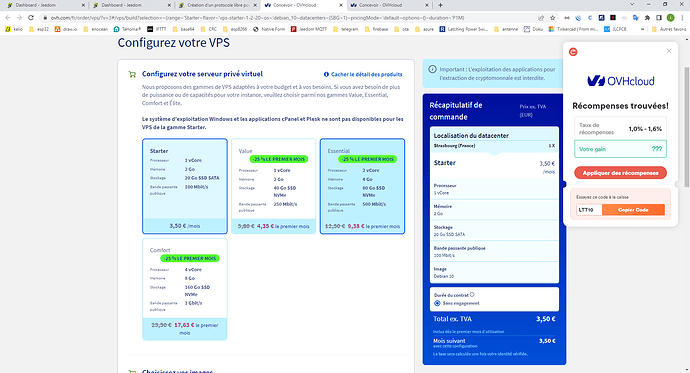The image size is (690, 373).
Task: Select the Value VPS plan card
Action: pos(273,186)
